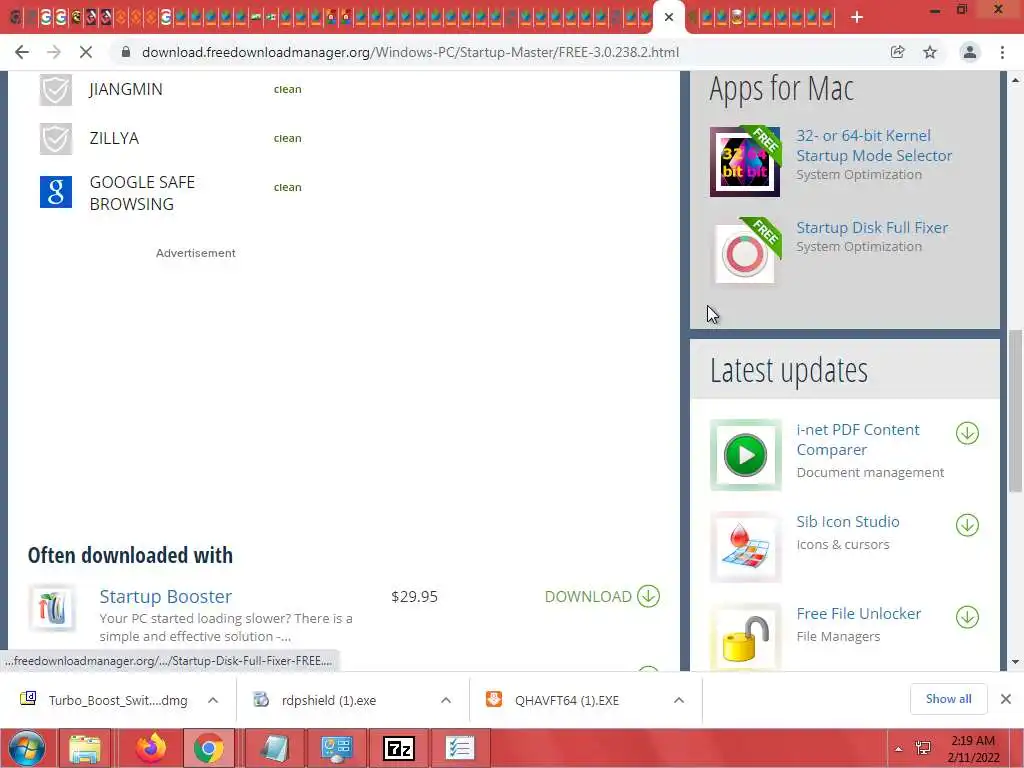Image resolution: width=1024 pixels, height=768 pixels.
Task: Click the share page icon in address bar
Action: click(897, 52)
